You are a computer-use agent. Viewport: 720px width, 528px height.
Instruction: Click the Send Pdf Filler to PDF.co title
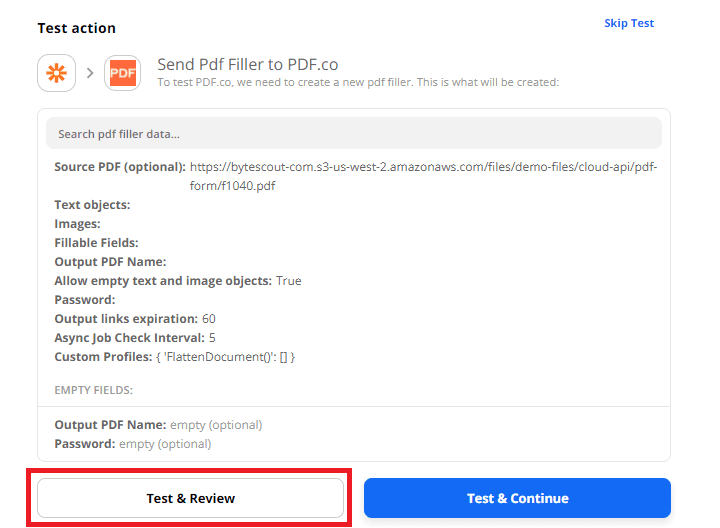(x=262, y=65)
